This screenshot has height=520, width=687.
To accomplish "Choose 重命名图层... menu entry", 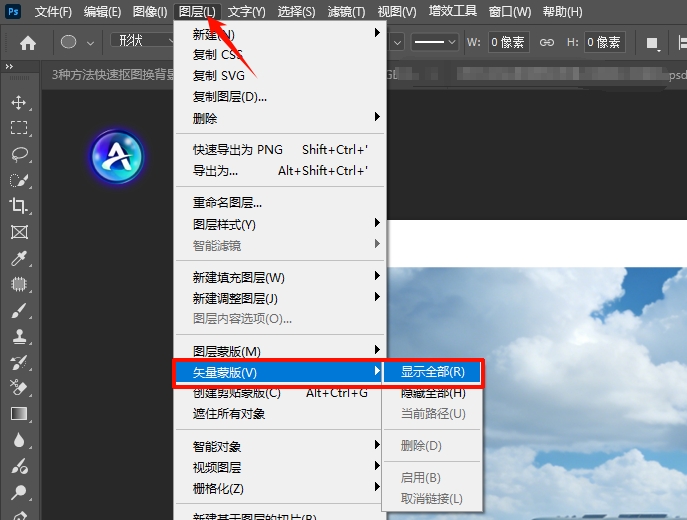I will tap(280, 203).
